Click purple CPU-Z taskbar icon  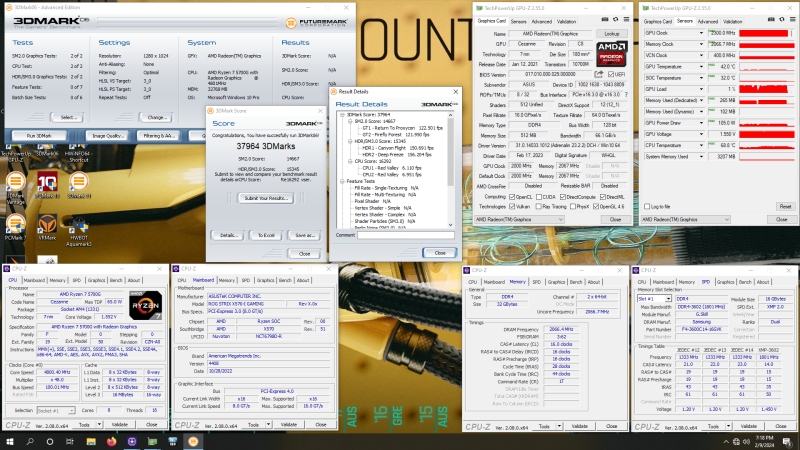(x=132, y=442)
